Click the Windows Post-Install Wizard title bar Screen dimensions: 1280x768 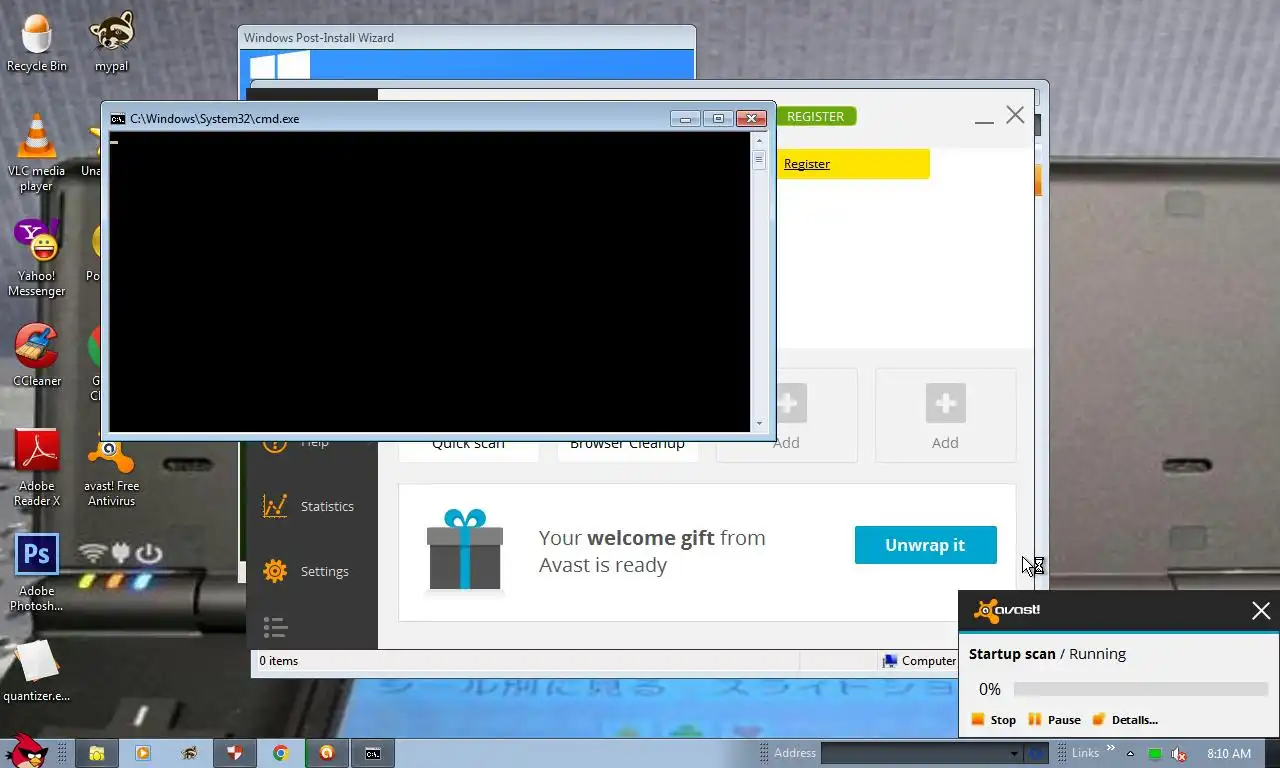467,38
